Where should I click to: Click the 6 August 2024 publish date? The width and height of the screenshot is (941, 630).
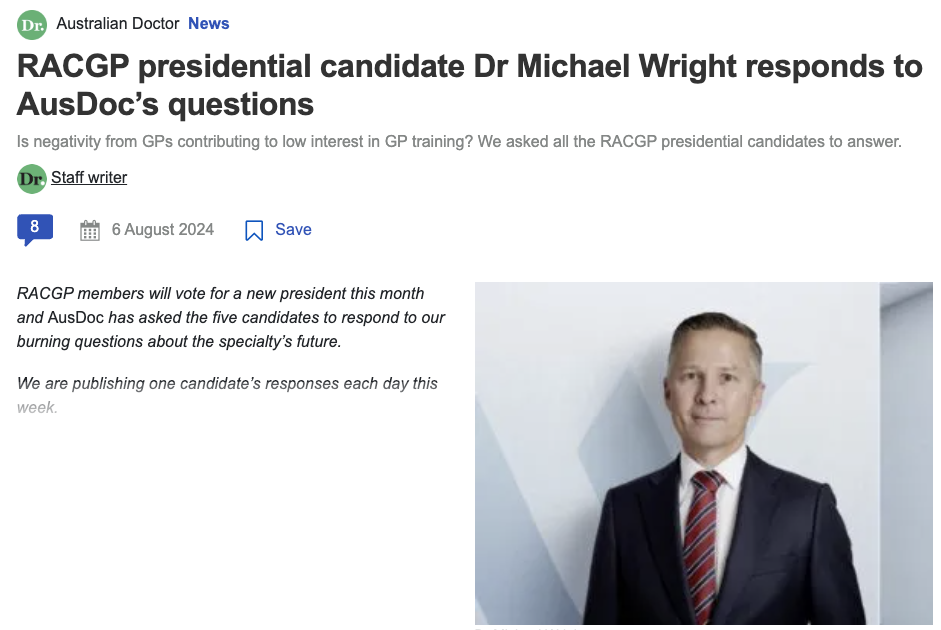point(163,229)
